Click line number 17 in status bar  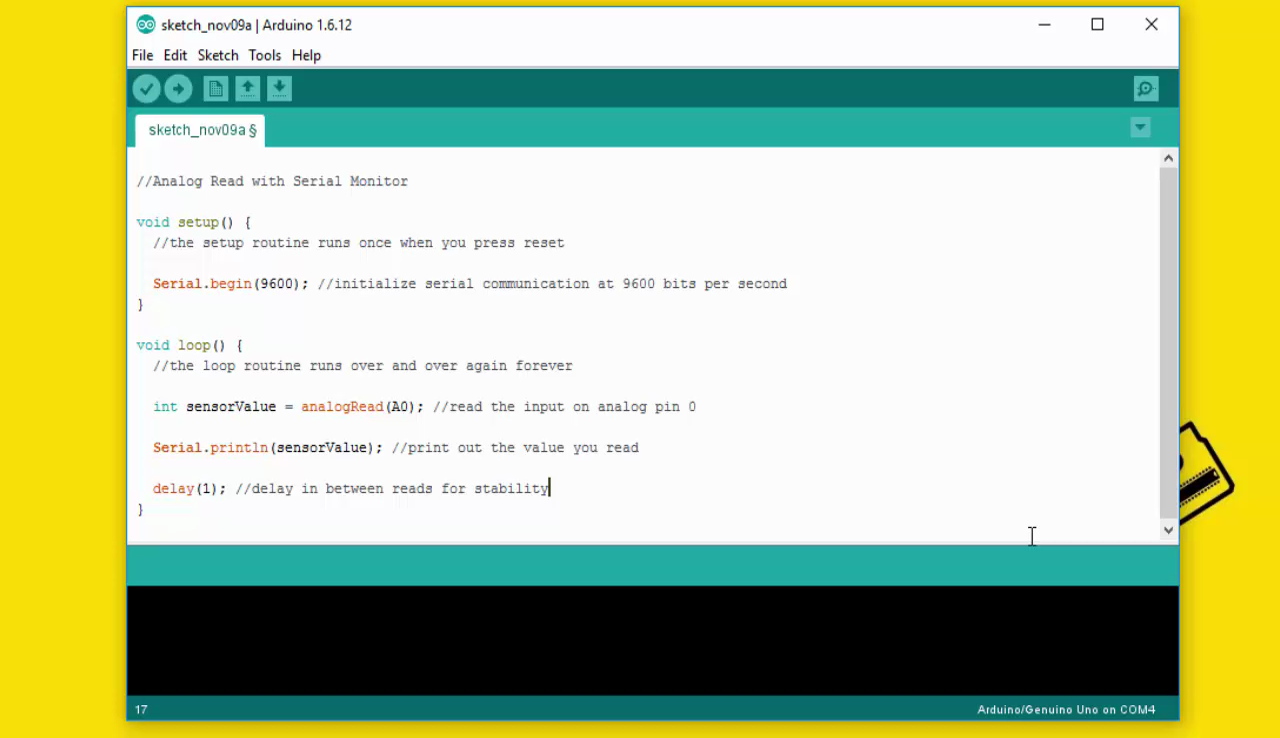[141, 710]
